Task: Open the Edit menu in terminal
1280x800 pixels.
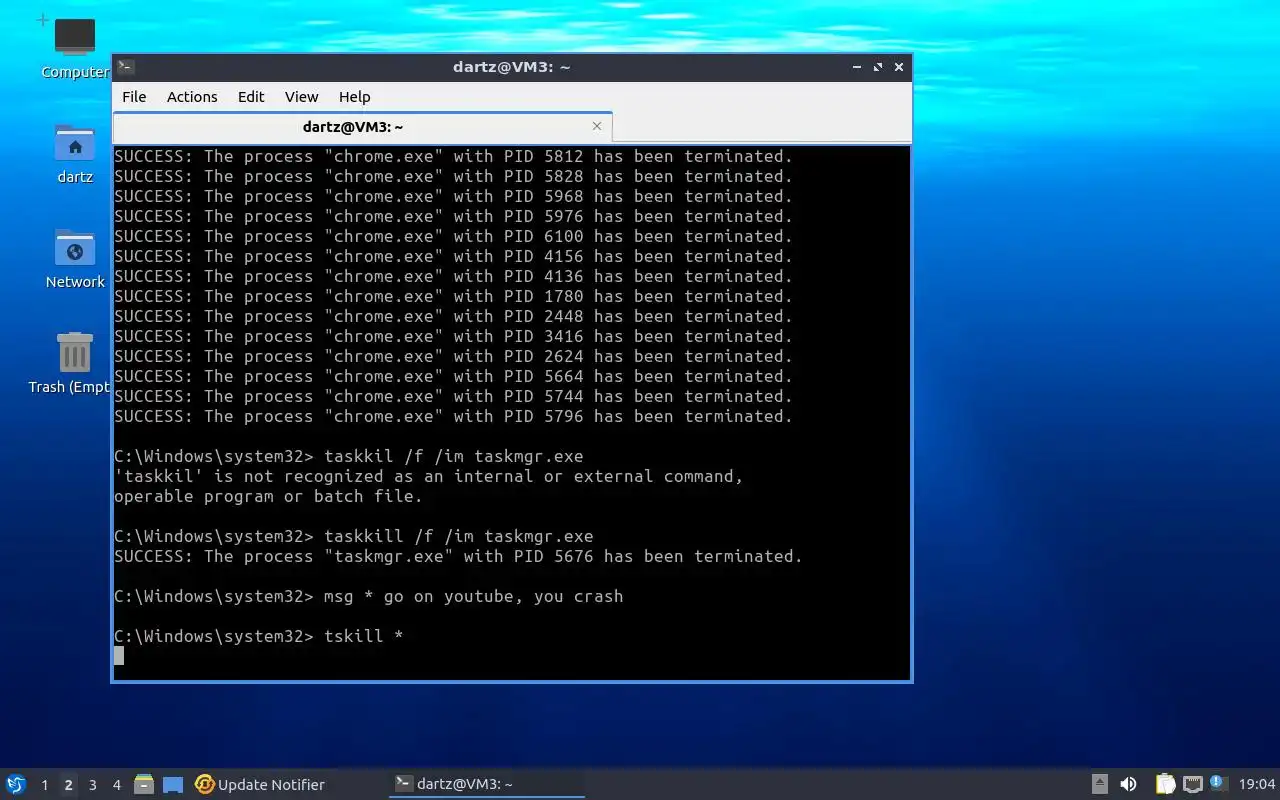Action: [x=251, y=97]
